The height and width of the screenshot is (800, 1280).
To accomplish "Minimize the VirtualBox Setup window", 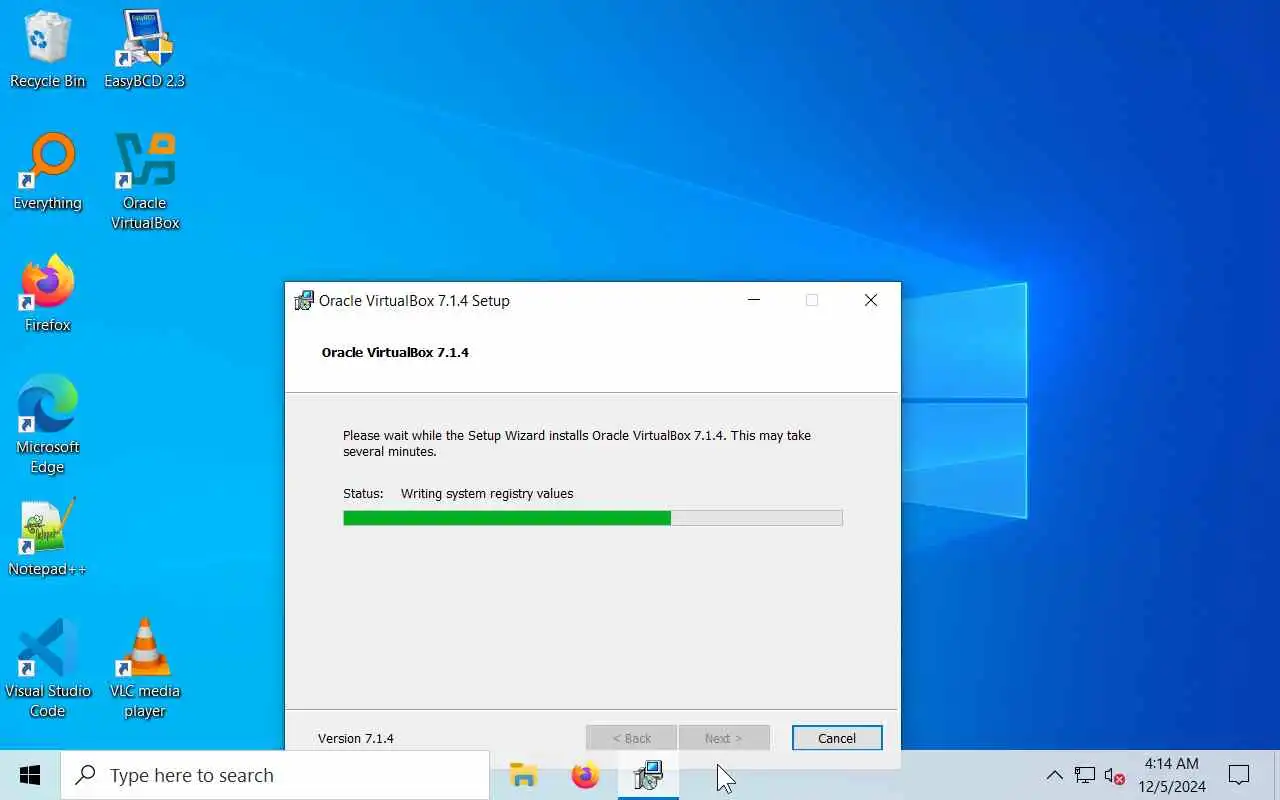I will pyautogui.click(x=754, y=300).
